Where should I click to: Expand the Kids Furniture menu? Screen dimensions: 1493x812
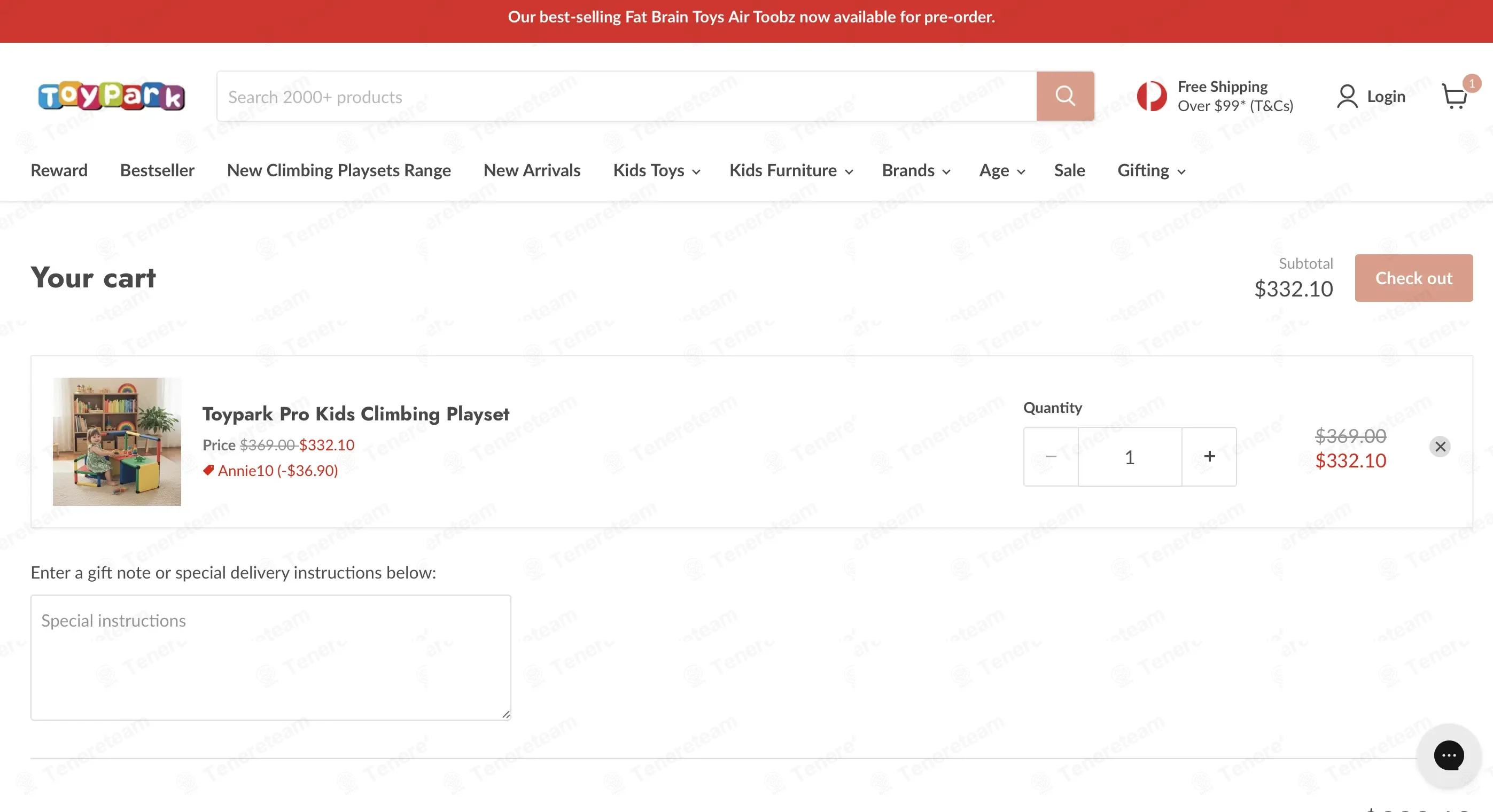[x=791, y=170]
